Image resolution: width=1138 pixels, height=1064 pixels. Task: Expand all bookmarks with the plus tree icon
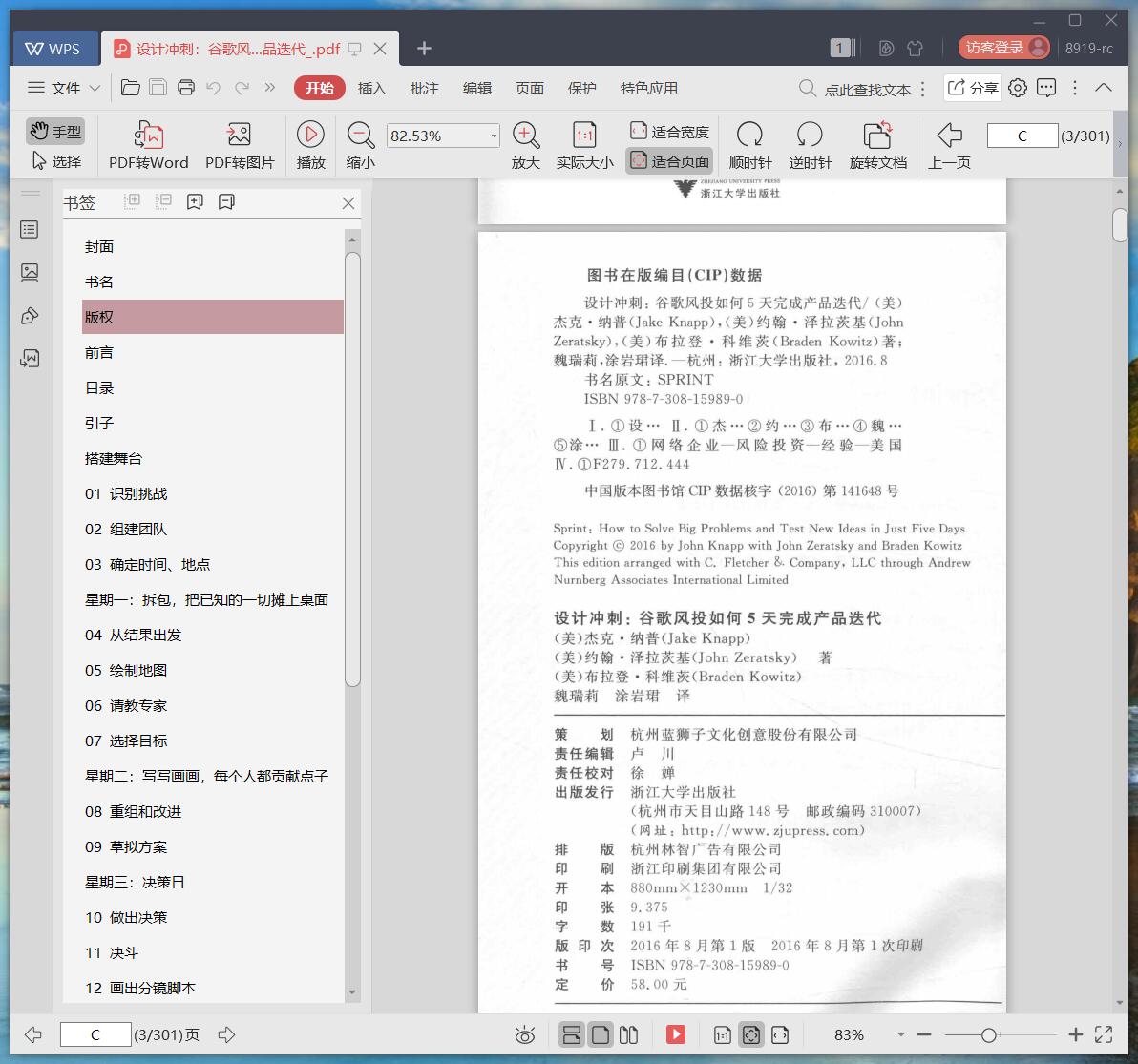click(132, 201)
